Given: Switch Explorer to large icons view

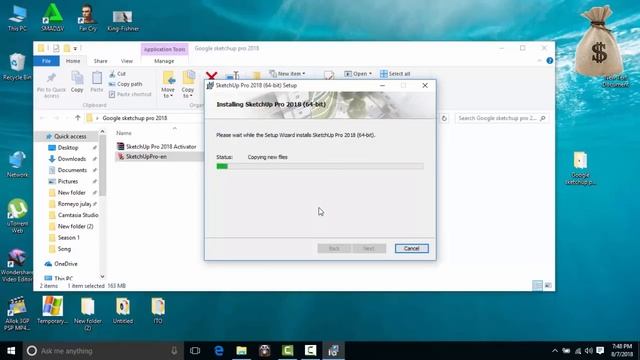Looking at the screenshot, I should (x=548, y=285).
